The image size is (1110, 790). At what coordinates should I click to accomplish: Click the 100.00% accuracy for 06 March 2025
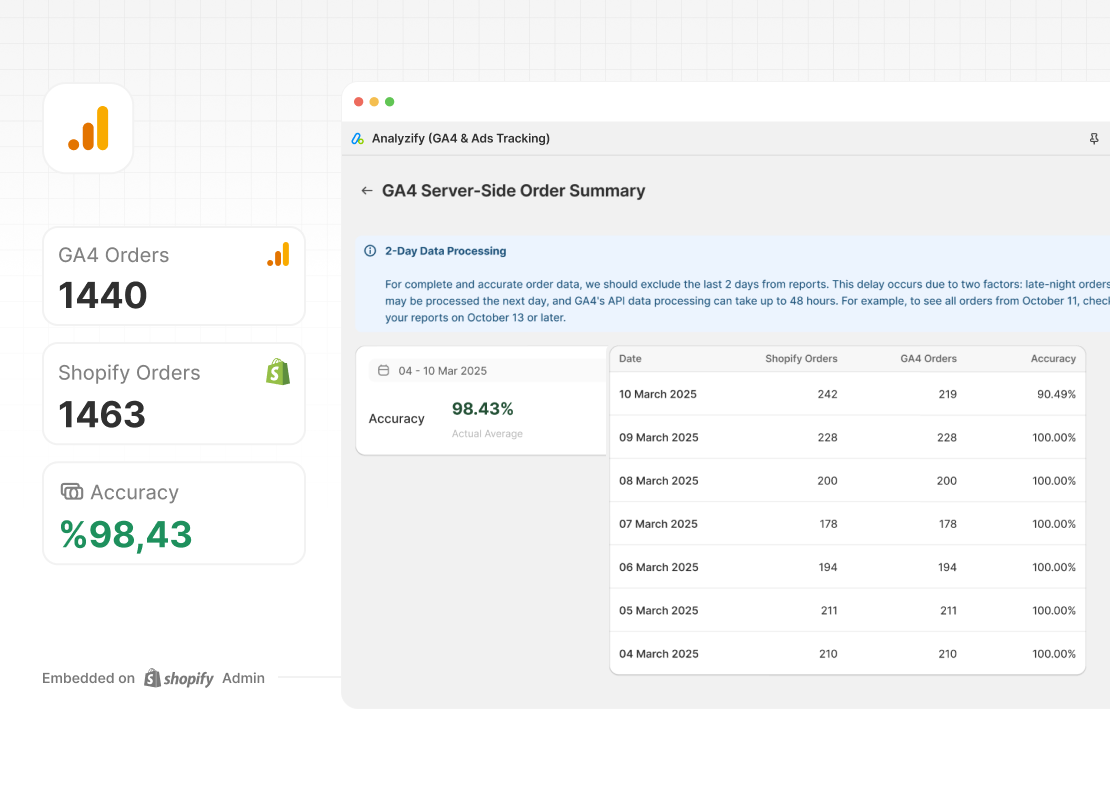tap(1054, 567)
